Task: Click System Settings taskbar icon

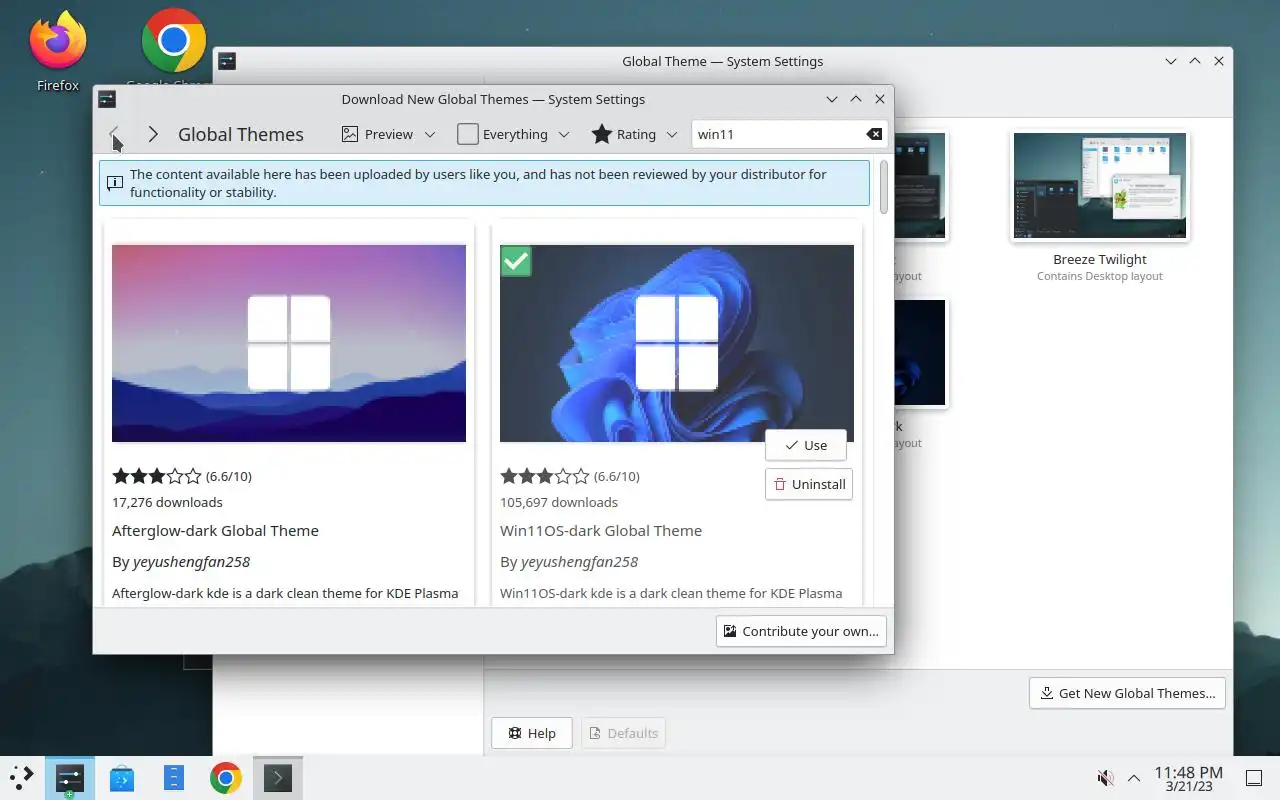Action: [69, 778]
